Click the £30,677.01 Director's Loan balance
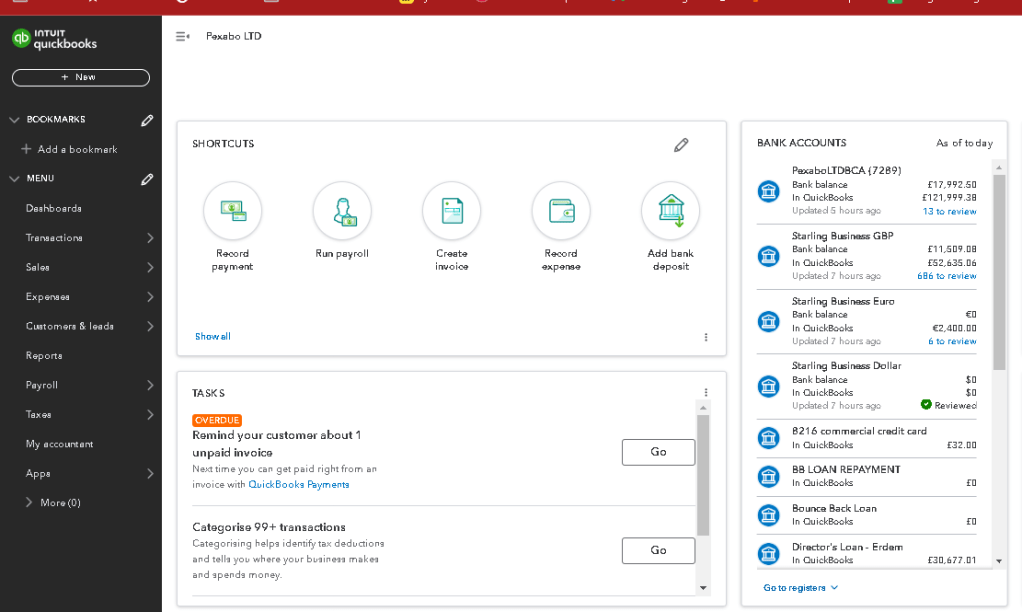Image resolution: width=1022 pixels, height=612 pixels. click(952, 560)
